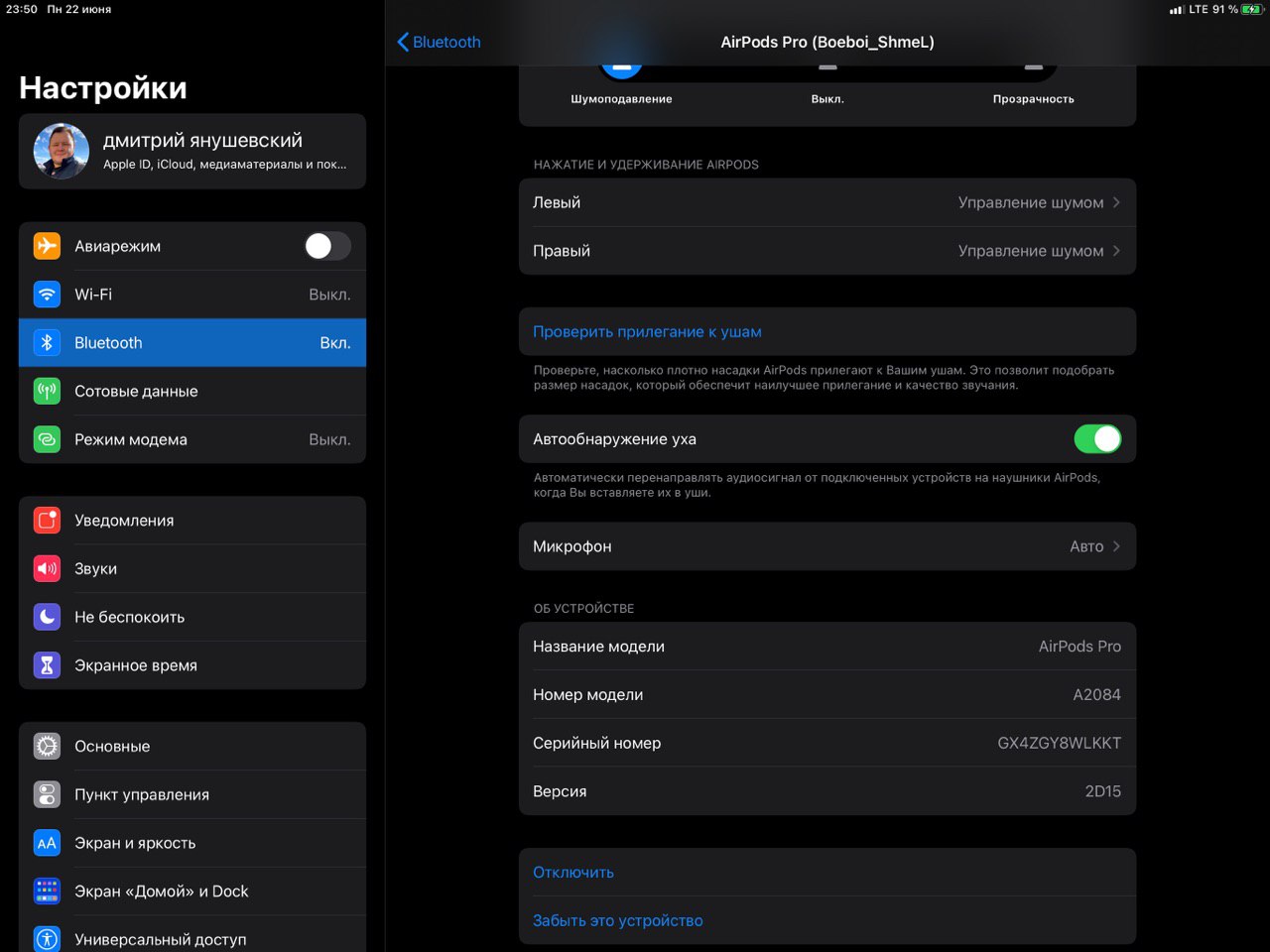This screenshot has width=1270, height=952.
Task: Tap the Режим модема link icon
Action: pyautogui.click(x=47, y=439)
